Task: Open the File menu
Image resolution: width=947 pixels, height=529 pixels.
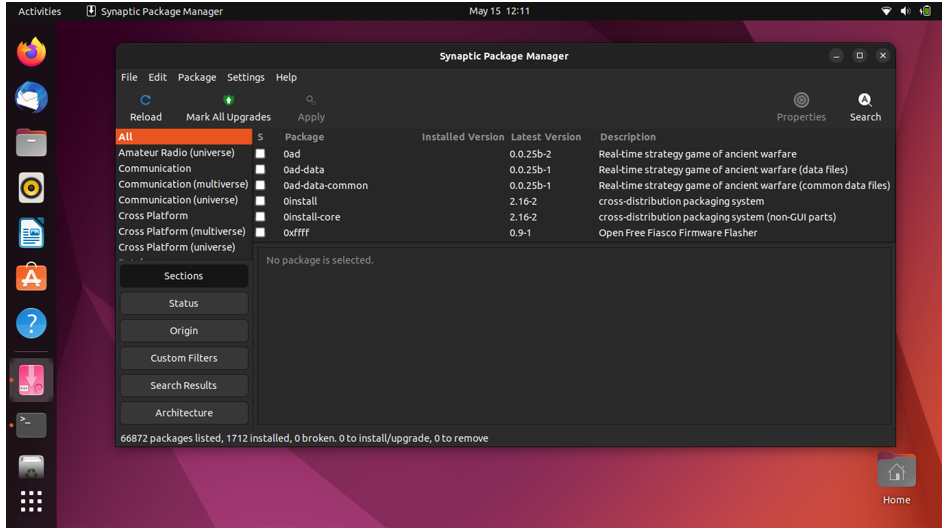Action: 129,77
